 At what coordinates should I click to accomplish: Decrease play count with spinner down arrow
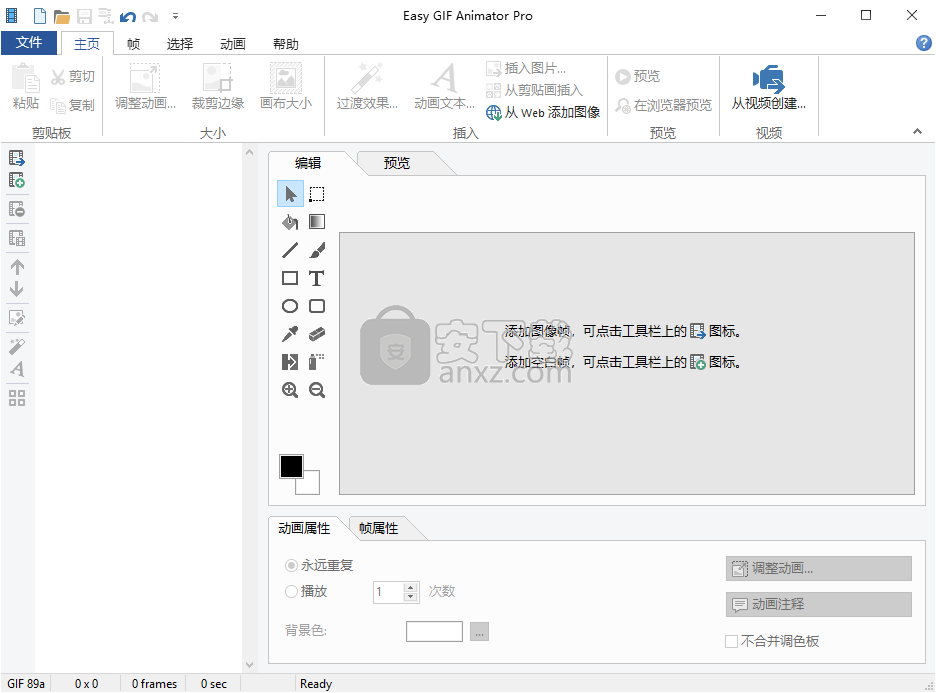coord(410,596)
